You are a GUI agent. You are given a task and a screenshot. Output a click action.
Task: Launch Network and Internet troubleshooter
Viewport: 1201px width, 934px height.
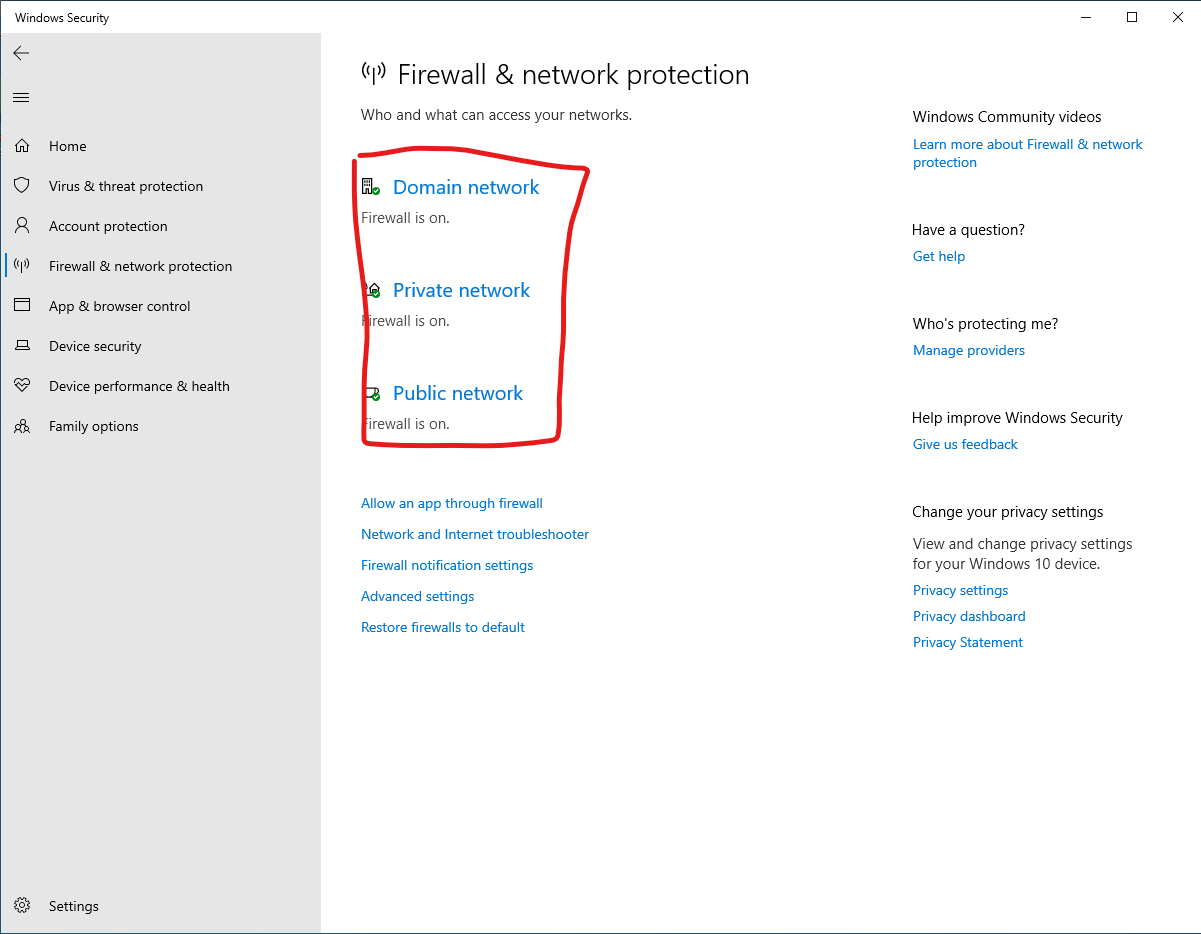[475, 534]
